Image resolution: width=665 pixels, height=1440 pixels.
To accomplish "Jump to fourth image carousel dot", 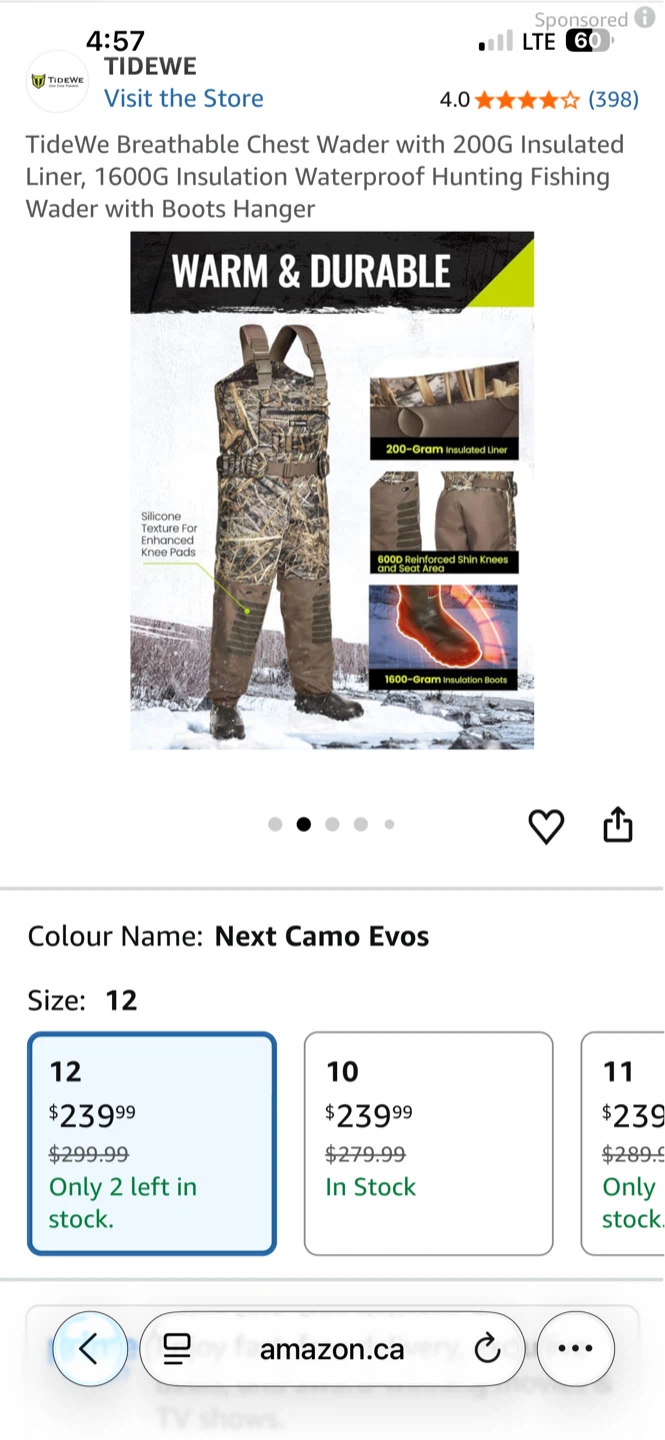I will [x=360, y=824].
